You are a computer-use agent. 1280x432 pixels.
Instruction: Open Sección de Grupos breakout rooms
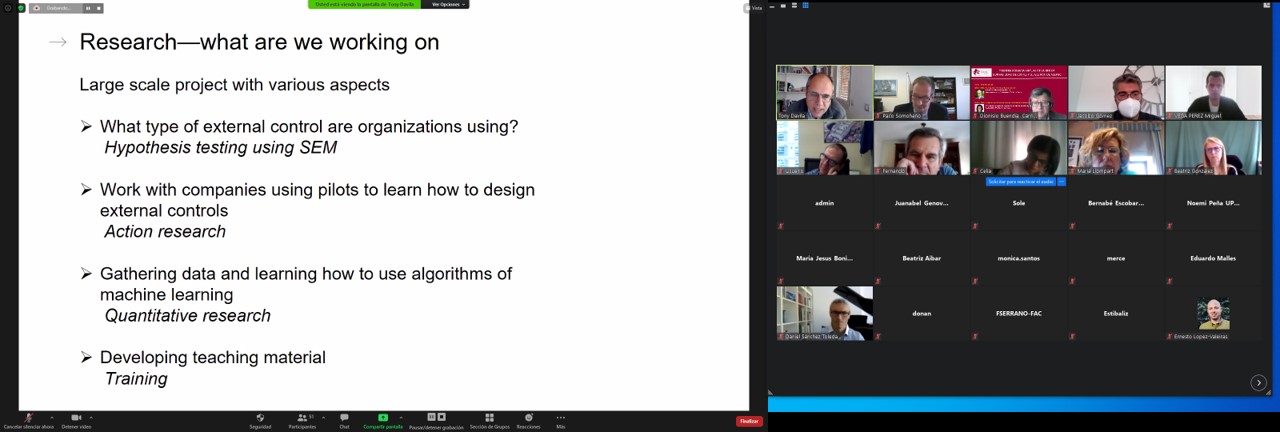coord(489,418)
